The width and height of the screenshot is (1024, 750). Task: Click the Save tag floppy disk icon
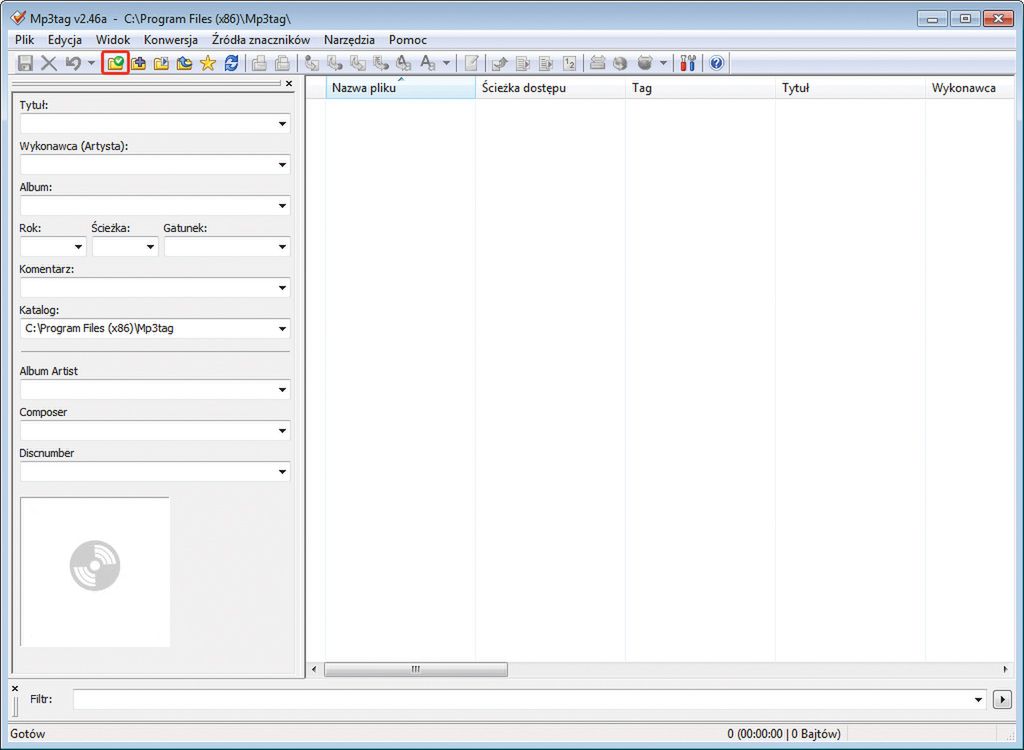25,63
